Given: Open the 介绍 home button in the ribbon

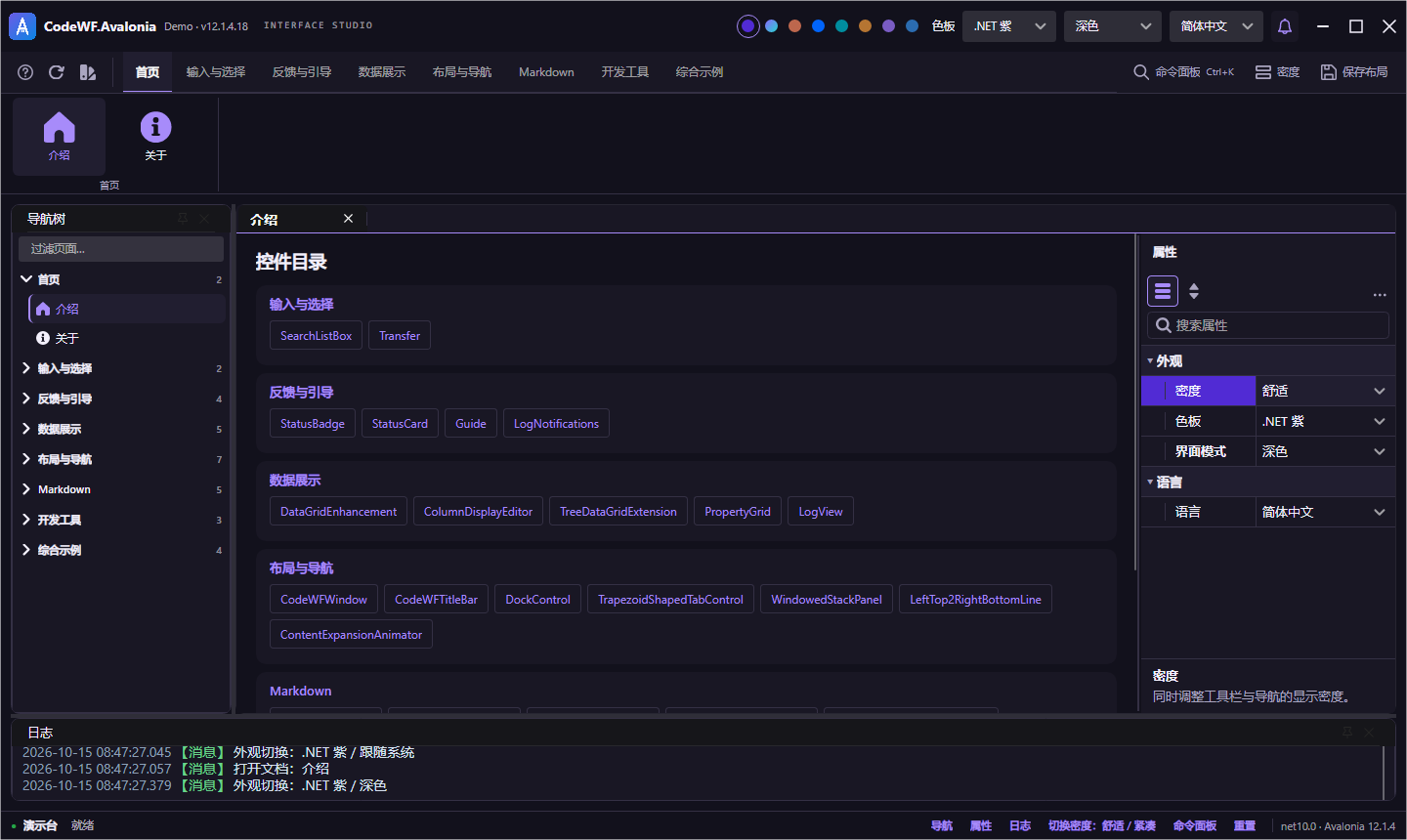Looking at the screenshot, I should (x=59, y=137).
